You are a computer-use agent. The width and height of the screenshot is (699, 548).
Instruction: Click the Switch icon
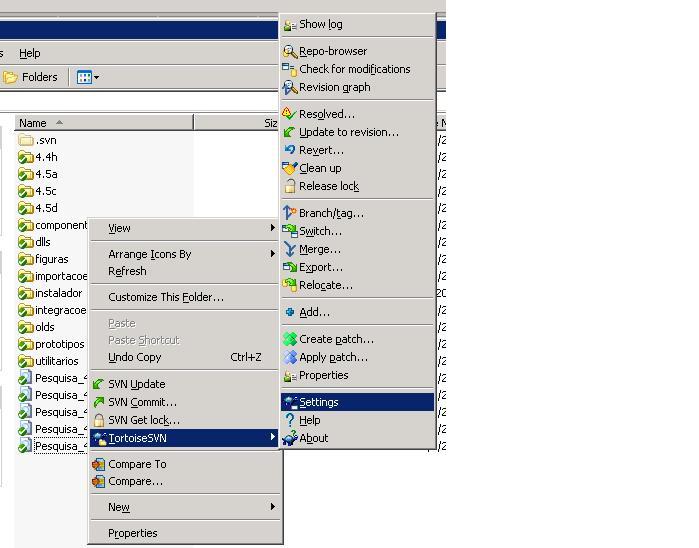[290, 231]
